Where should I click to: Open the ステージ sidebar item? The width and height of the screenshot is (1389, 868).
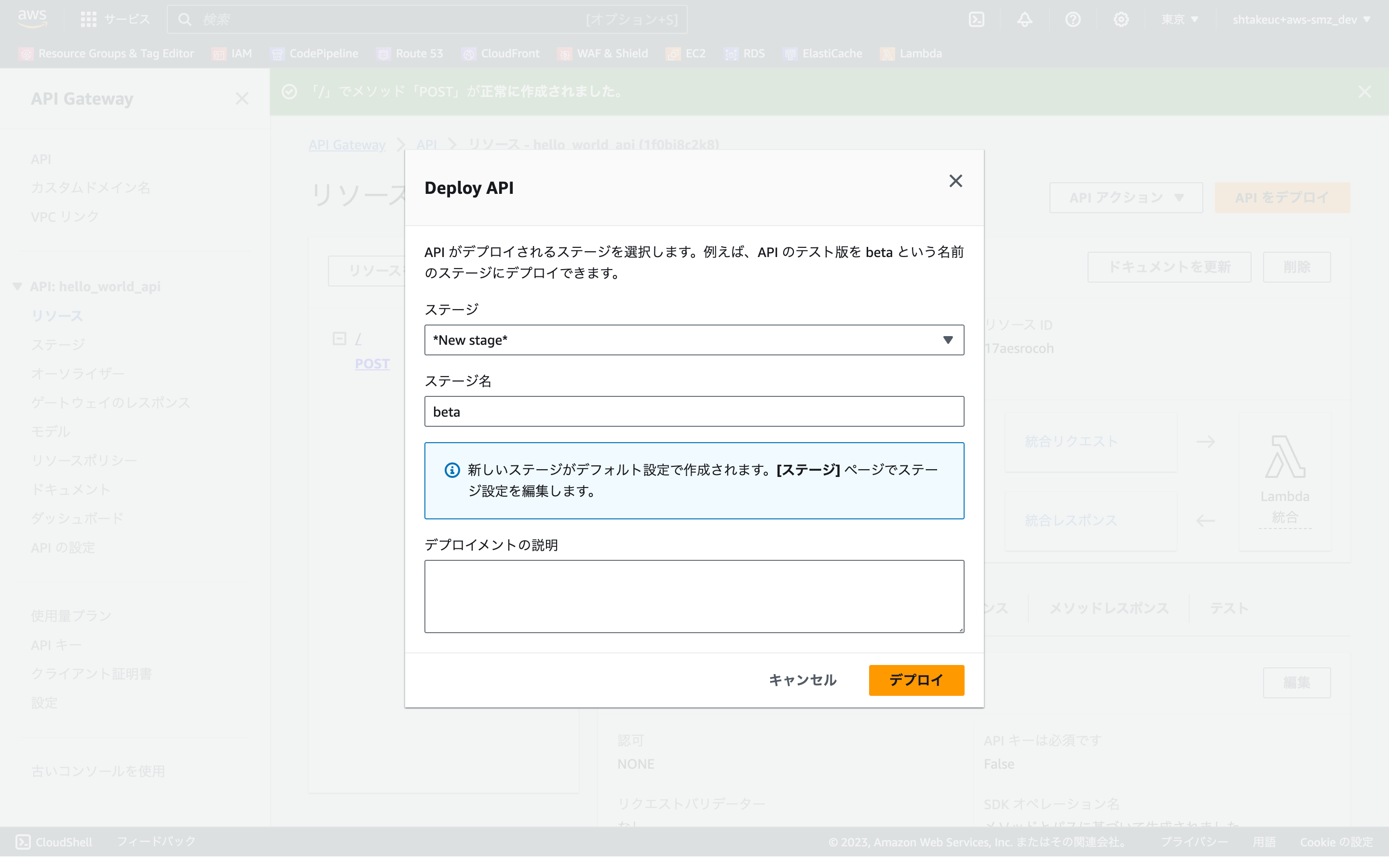(58, 344)
